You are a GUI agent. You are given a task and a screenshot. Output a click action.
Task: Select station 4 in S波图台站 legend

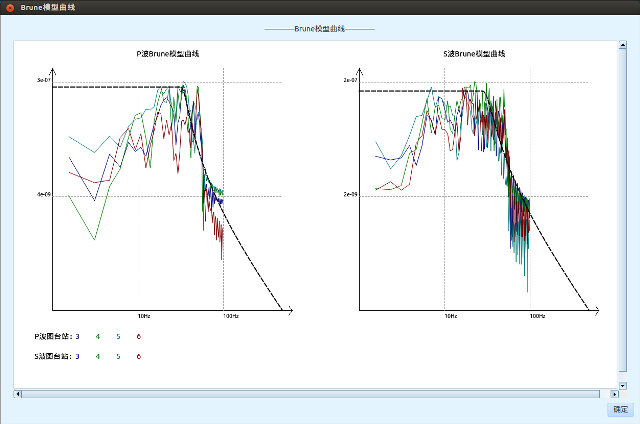[98, 356]
